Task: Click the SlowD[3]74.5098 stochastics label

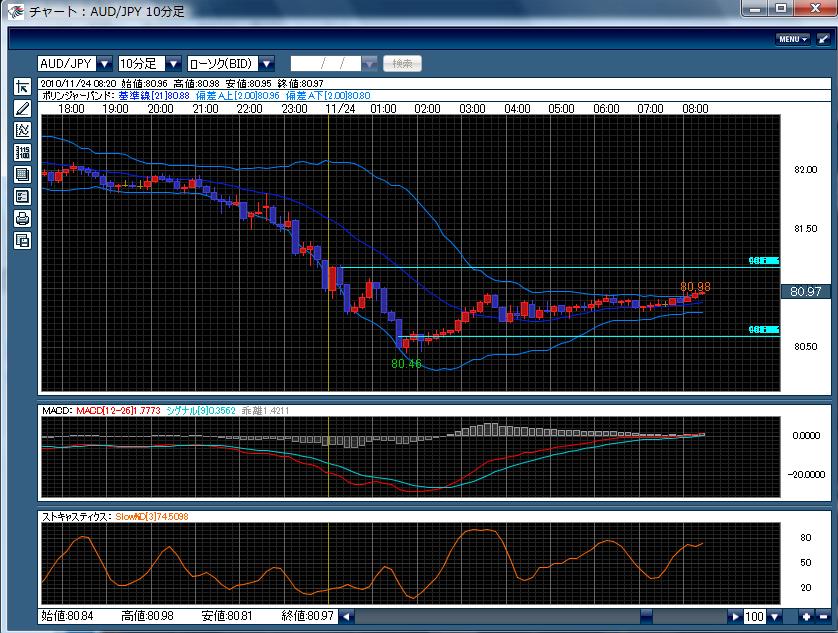Action: coord(152,516)
